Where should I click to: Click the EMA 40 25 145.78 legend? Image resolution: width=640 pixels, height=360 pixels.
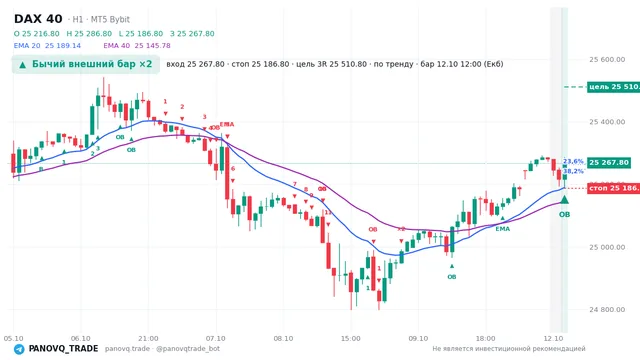(x=137, y=46)
